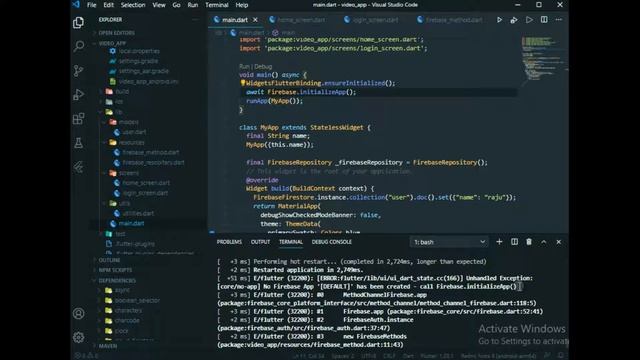This screenshot has width=640, height=360.
Task: Collapse the resources folder
Action: pyautogui.click(x=132, y=142)
